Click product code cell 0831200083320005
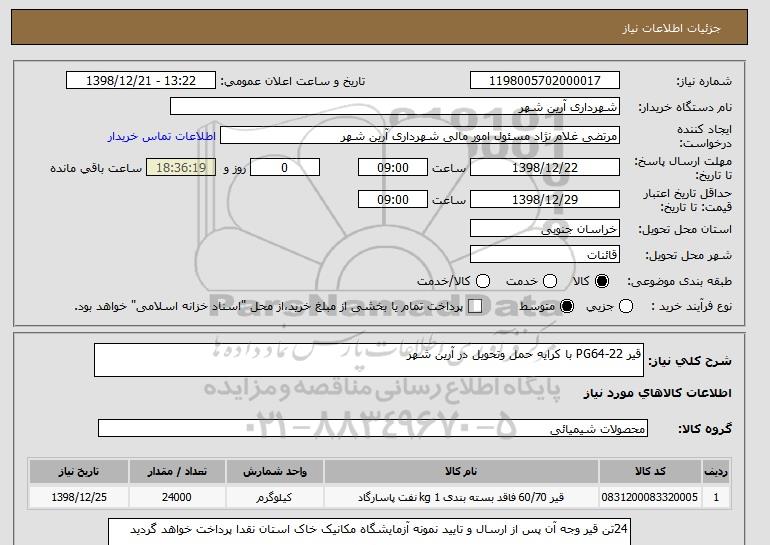The height and width of the screenshot is (545, 770). 650,497
